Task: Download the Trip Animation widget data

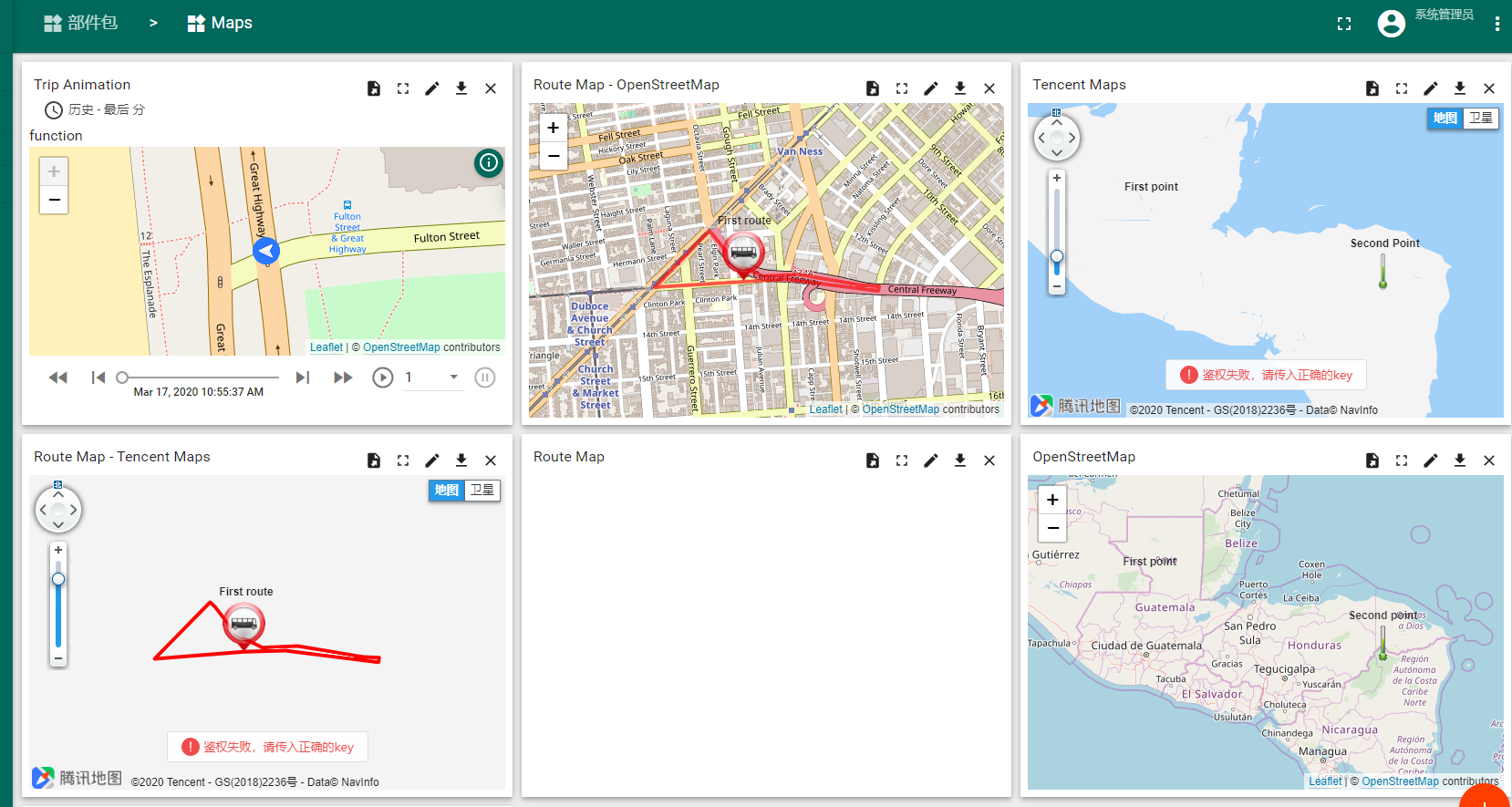Action: [x=461, y=88]
